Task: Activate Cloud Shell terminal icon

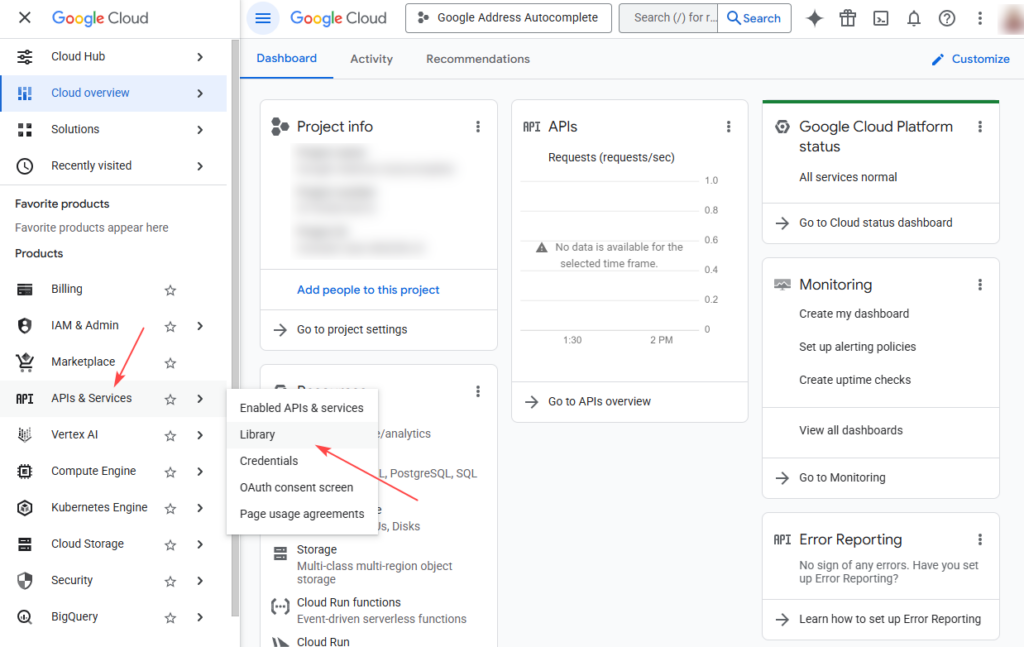Action: pyautogui.click(x=881, y=18)
